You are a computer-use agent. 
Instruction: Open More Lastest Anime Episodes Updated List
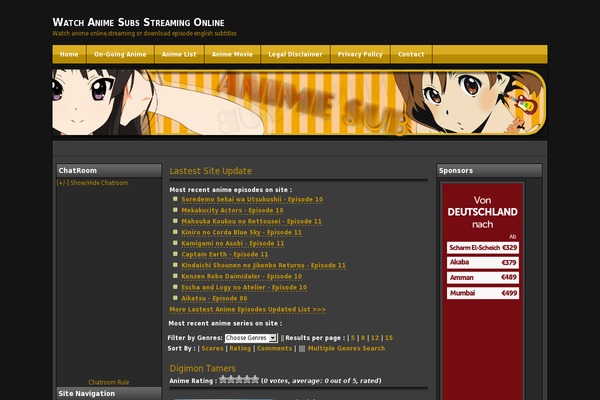(248, 309)
